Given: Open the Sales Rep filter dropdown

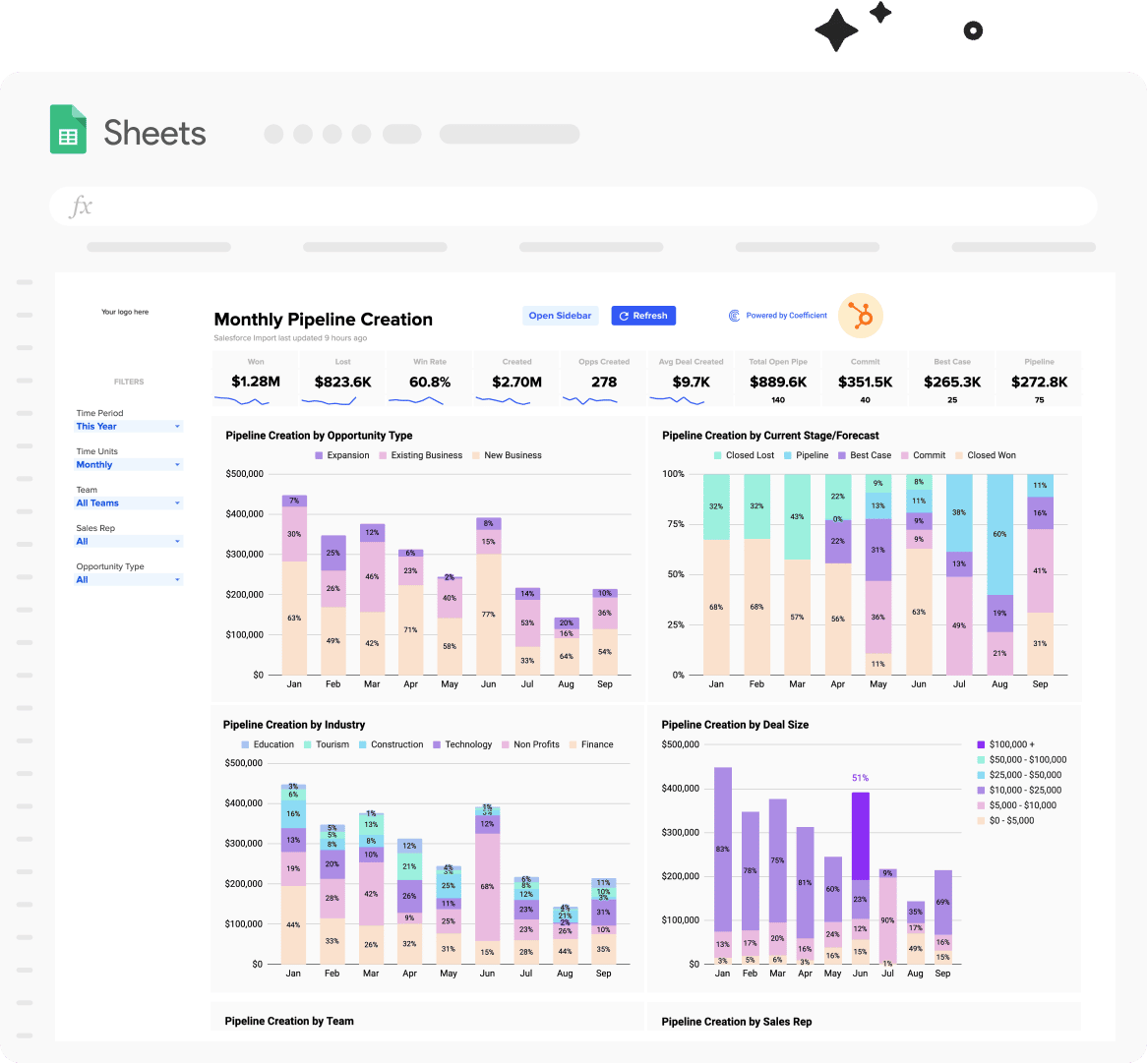Looking at the screenshot, I should [x=129, y=542].
